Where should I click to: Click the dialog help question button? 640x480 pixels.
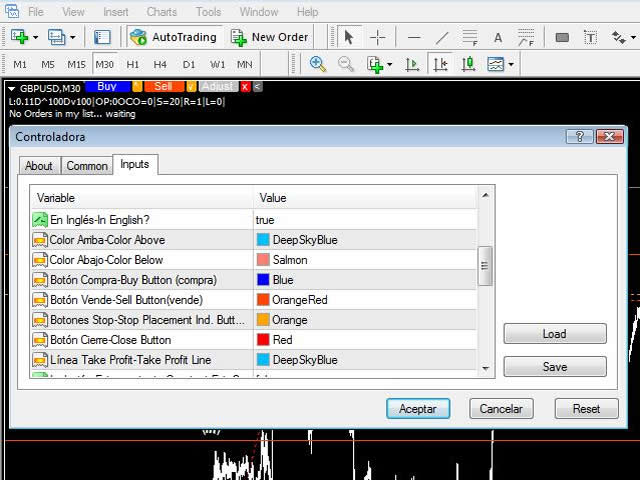580,136
